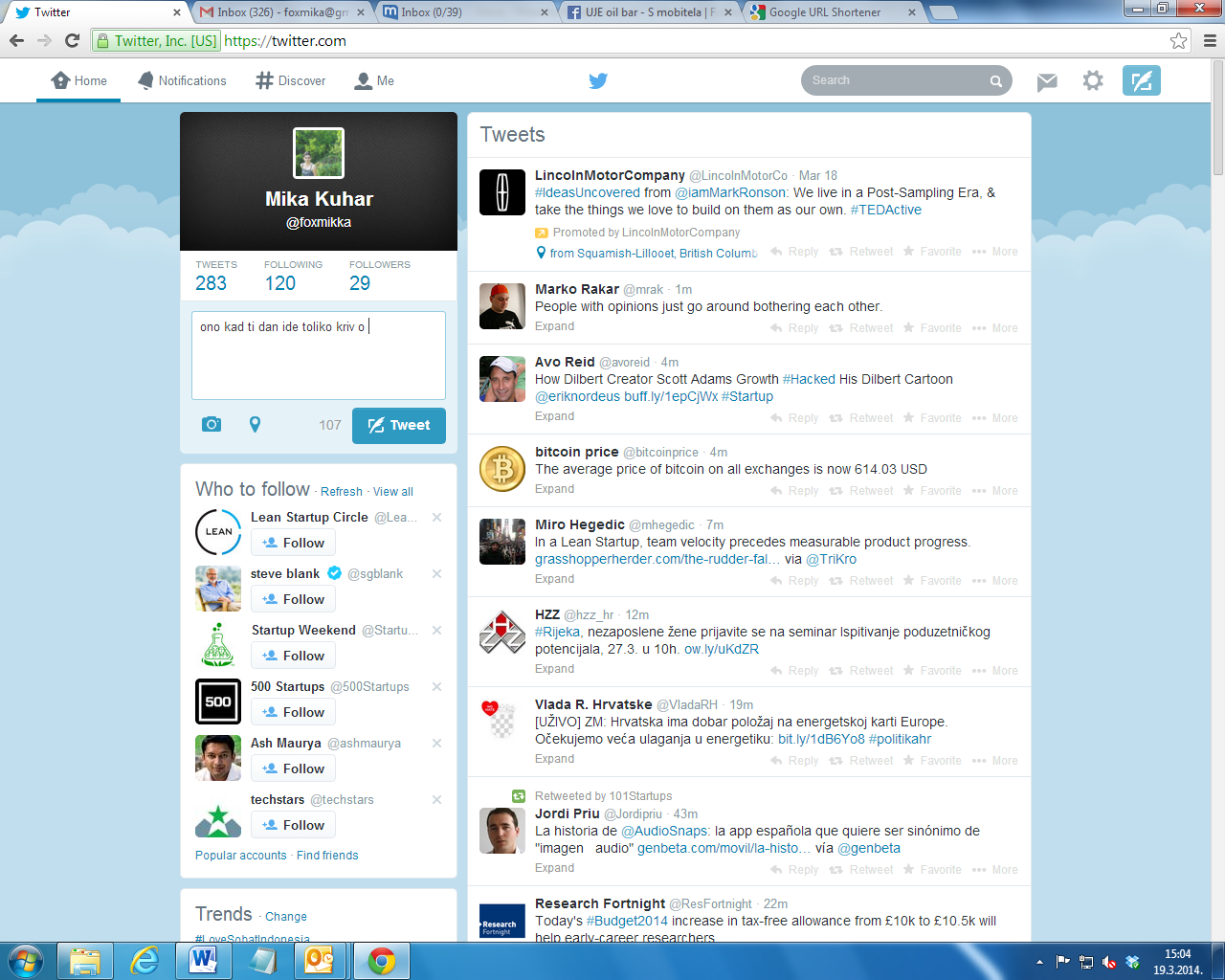This screenshot has height=980, width=1225.
Task: Dismiss Ash Maurya suggestion
Action: [x=436, y=743]
